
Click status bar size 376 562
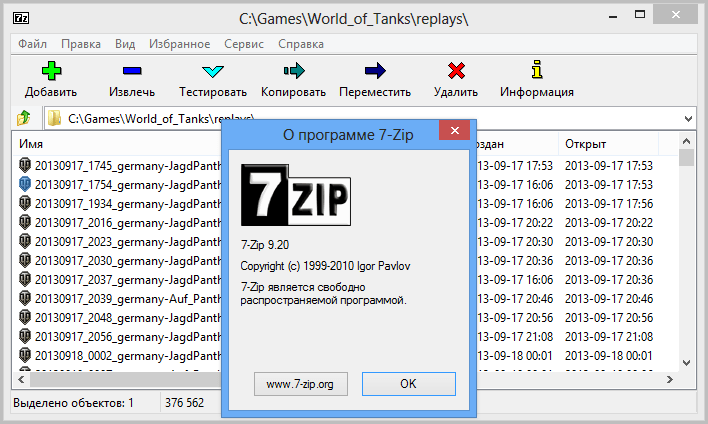pos(184,402)
